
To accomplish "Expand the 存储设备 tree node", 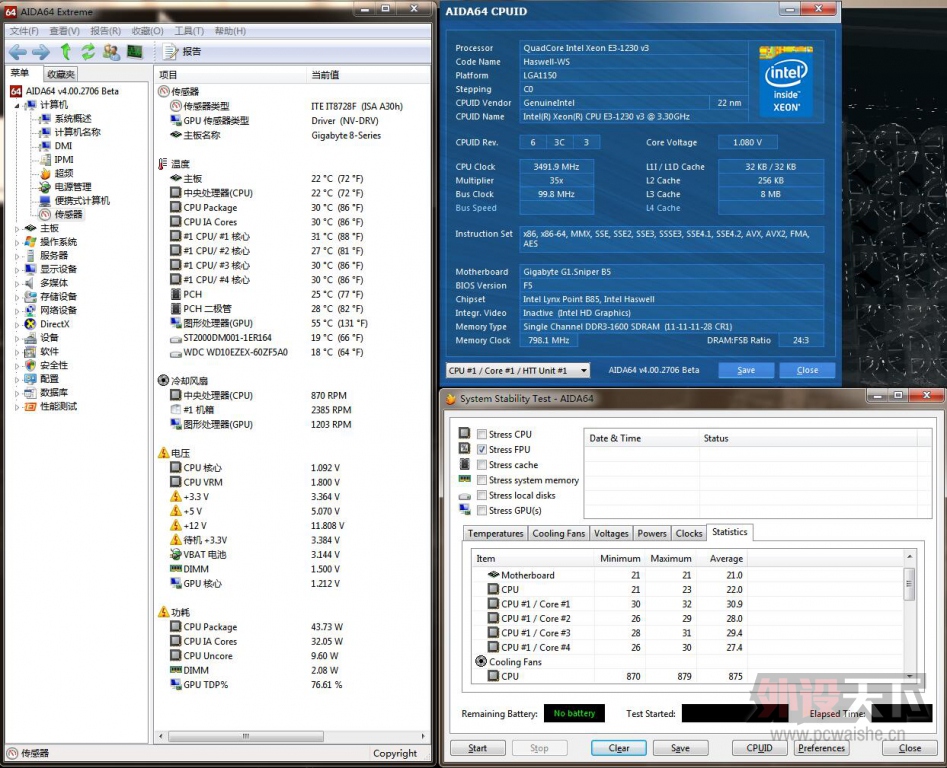I will tap(17, 296).
